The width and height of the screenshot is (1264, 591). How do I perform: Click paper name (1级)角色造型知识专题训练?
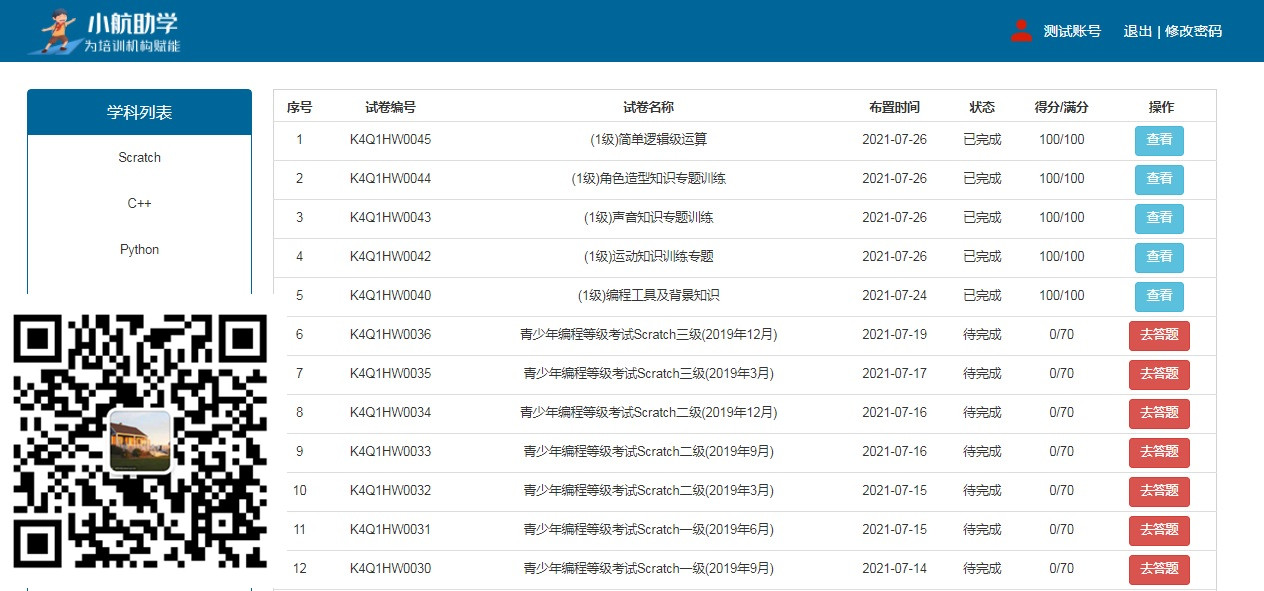648,179
